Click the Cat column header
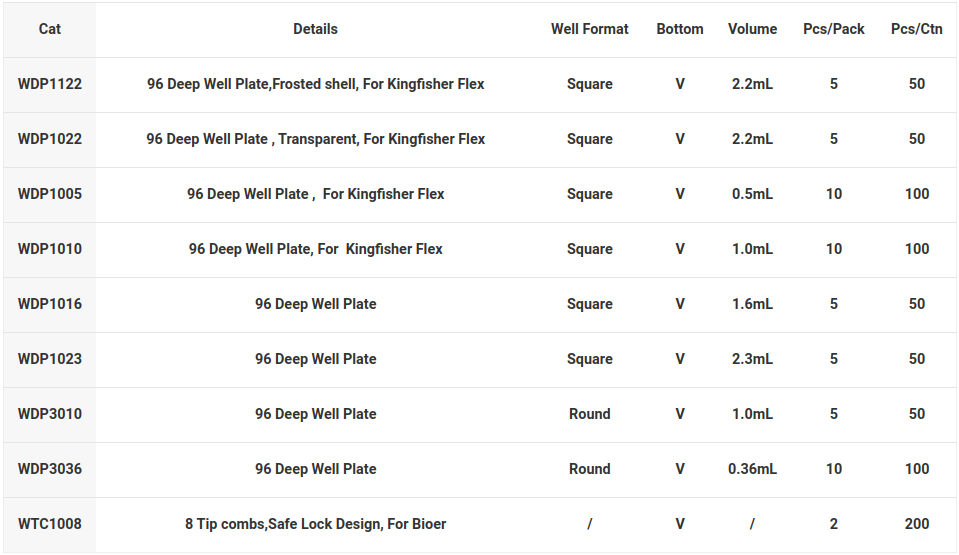 coord(50,29)
